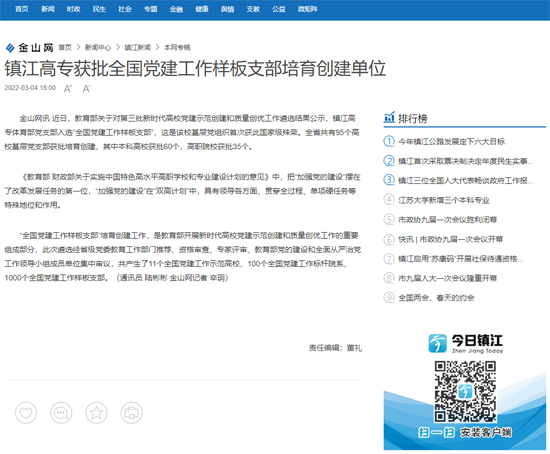Click the 今日镇江 QR code image
The width and height of the screenshot is (550, 454).
click(x=465, y=391)
